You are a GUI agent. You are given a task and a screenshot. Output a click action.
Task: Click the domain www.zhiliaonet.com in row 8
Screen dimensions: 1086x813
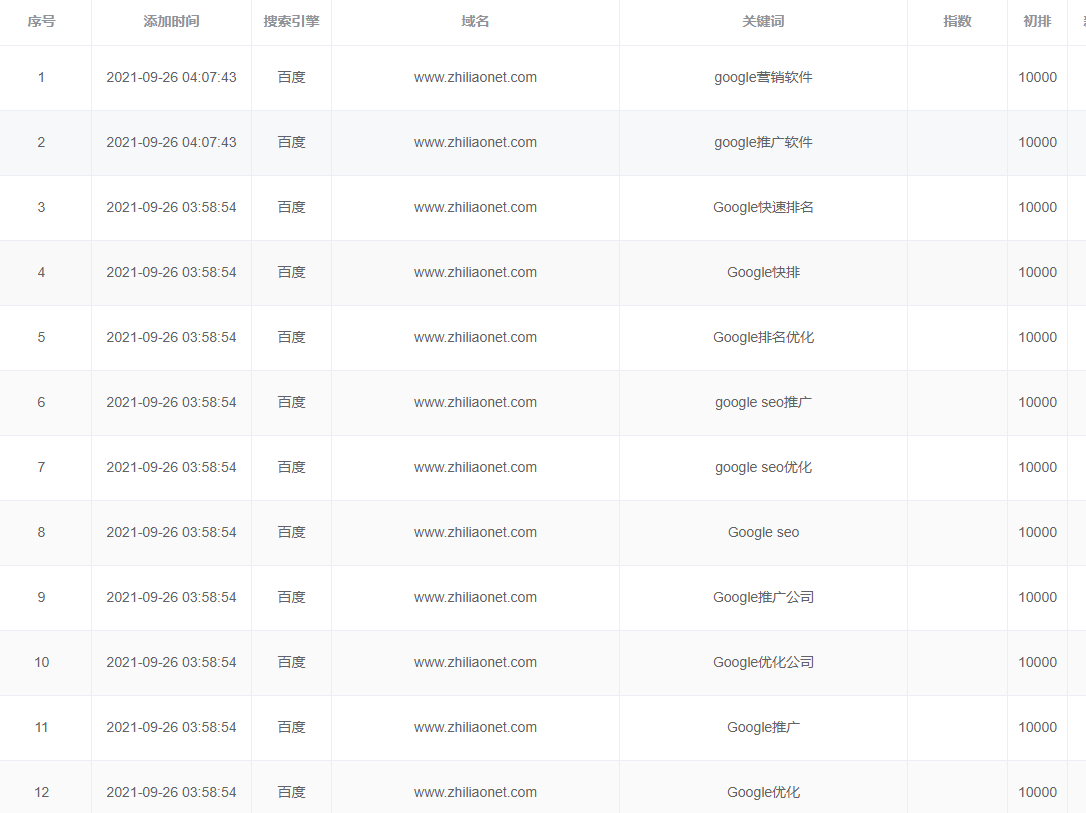click(475, 532)
